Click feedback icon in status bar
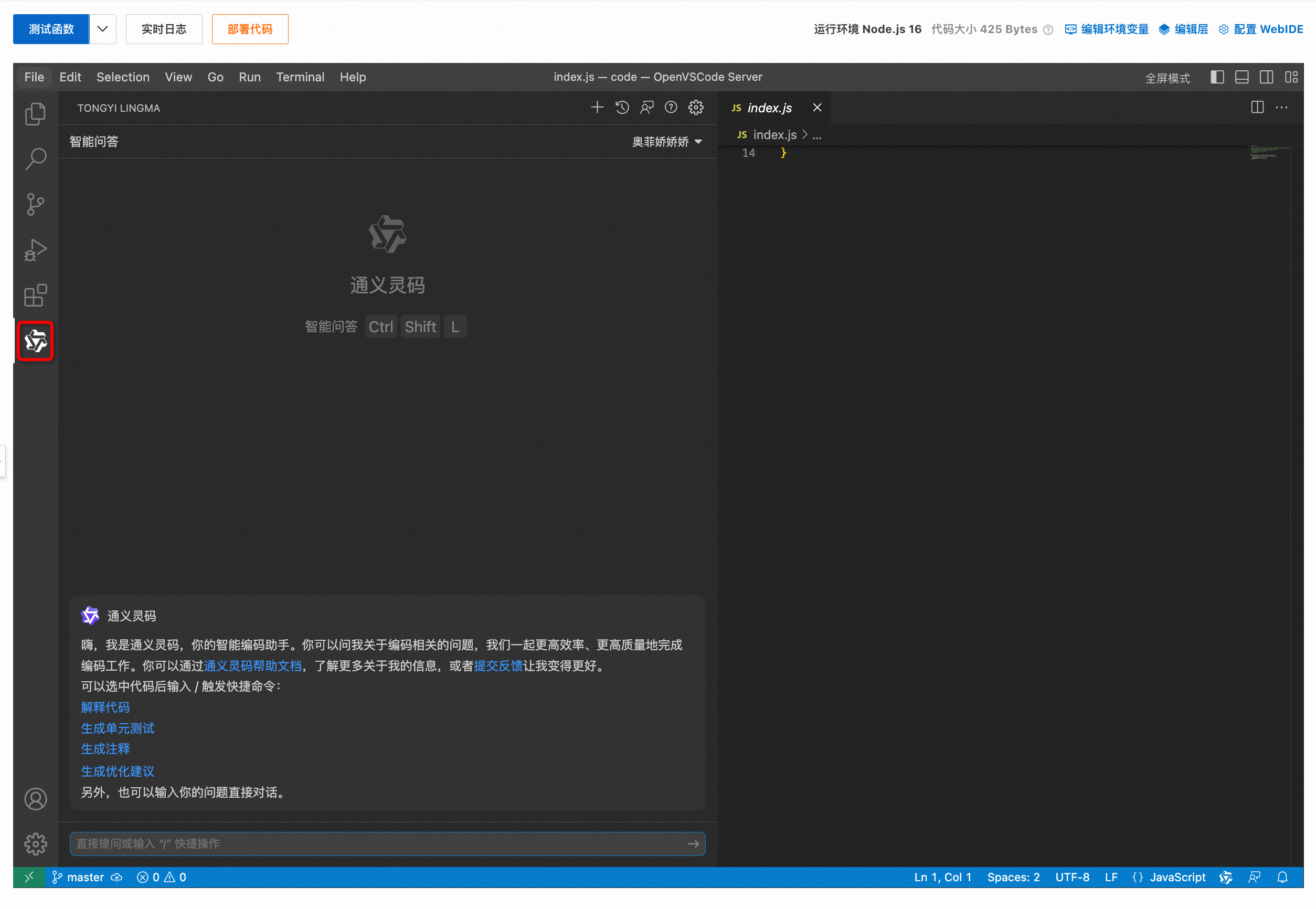 coord(1254,877)
